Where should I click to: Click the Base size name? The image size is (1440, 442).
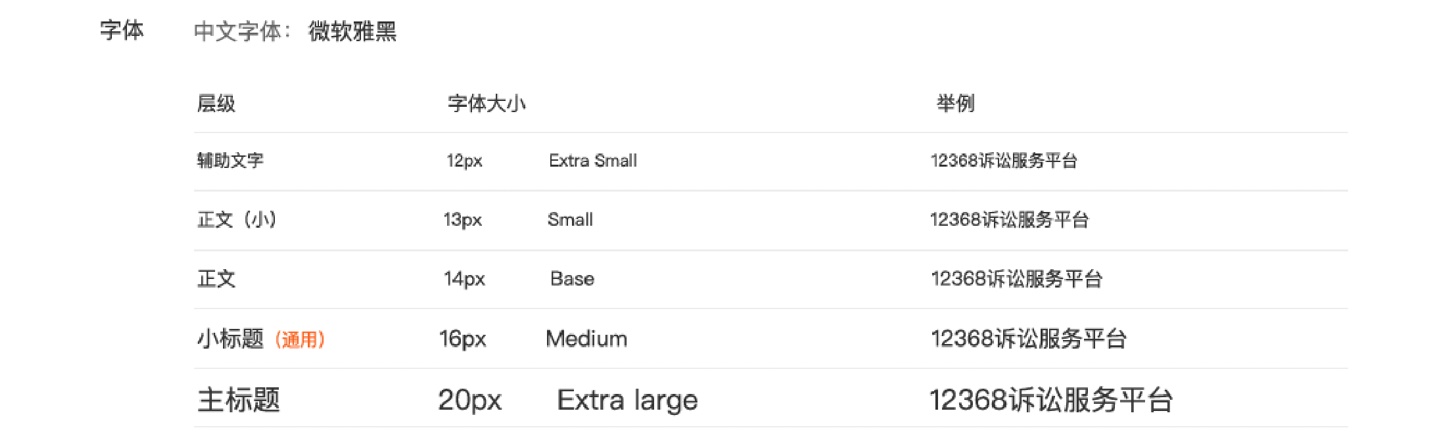pyautogui.click(x=572, y=279)
